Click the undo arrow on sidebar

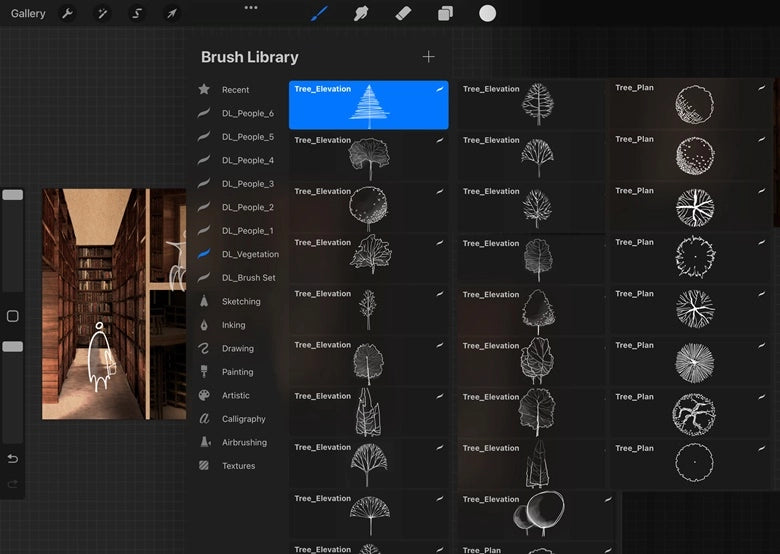tap(12, 459)
